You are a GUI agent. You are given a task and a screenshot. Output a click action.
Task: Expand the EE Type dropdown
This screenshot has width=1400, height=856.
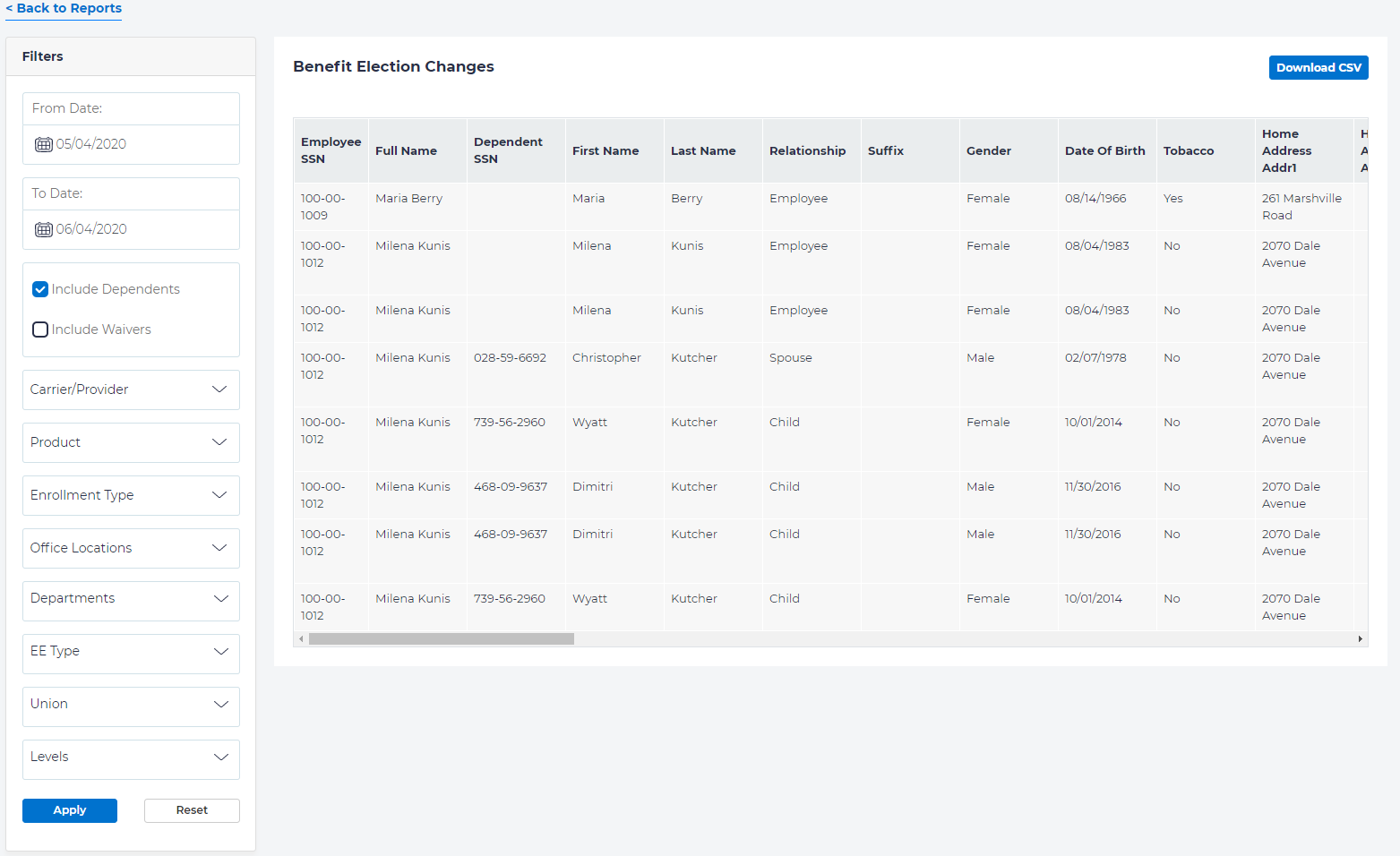click(x=131, y=651)
